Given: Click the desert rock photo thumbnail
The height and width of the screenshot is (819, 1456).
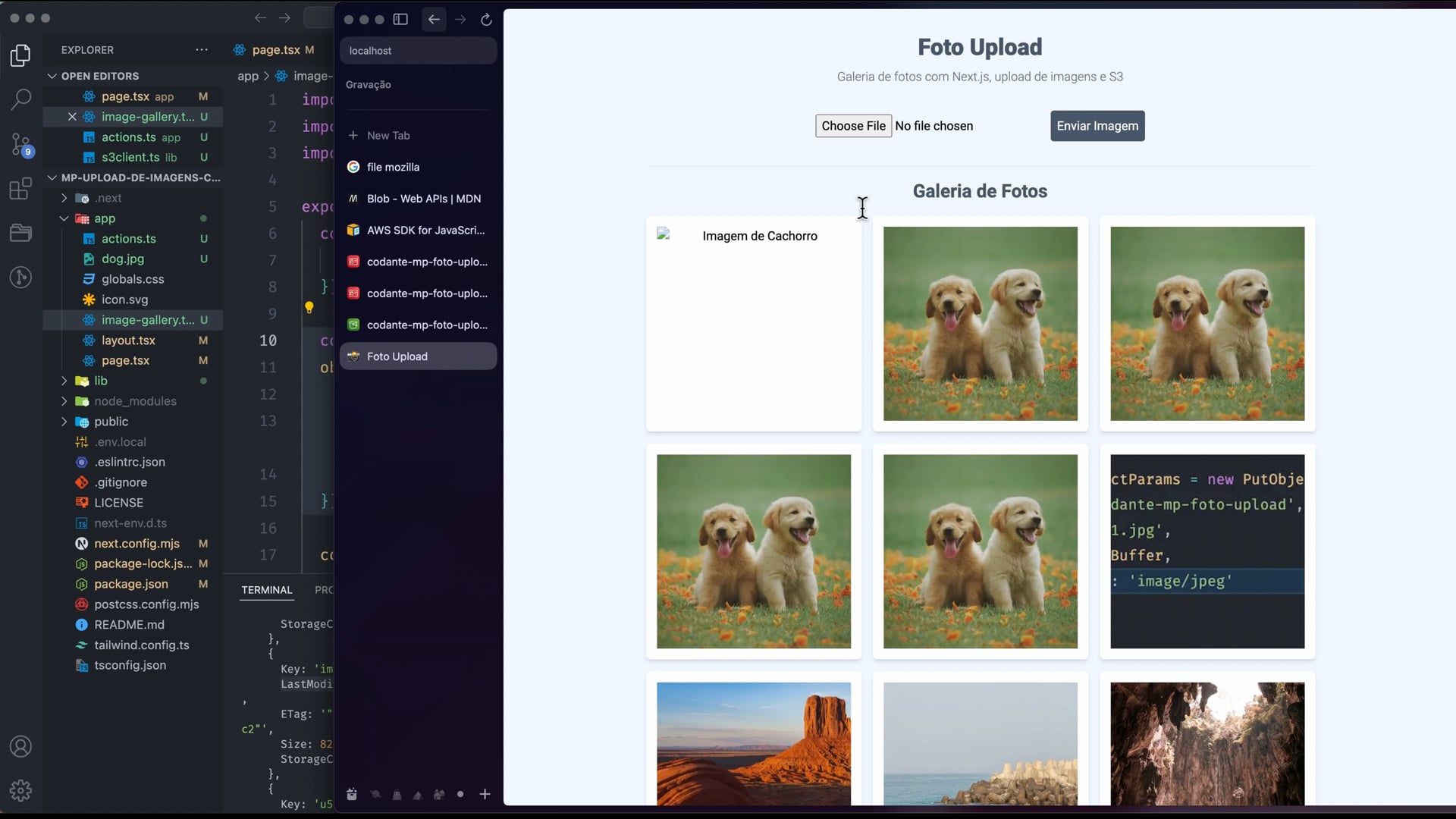Looking at the screenshot, I should [753, 743].
